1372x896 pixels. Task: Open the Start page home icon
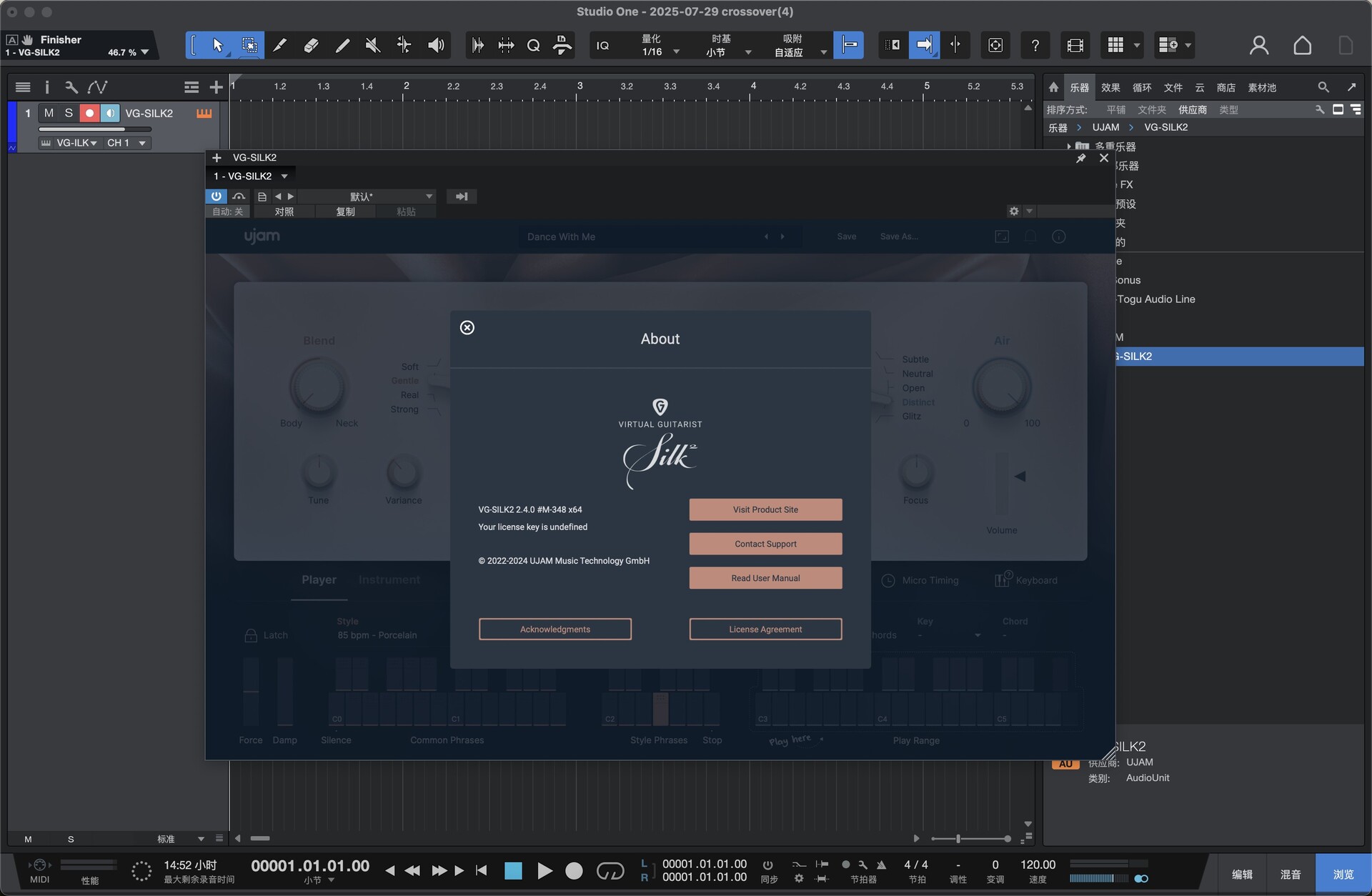[x=1302, y=46]
